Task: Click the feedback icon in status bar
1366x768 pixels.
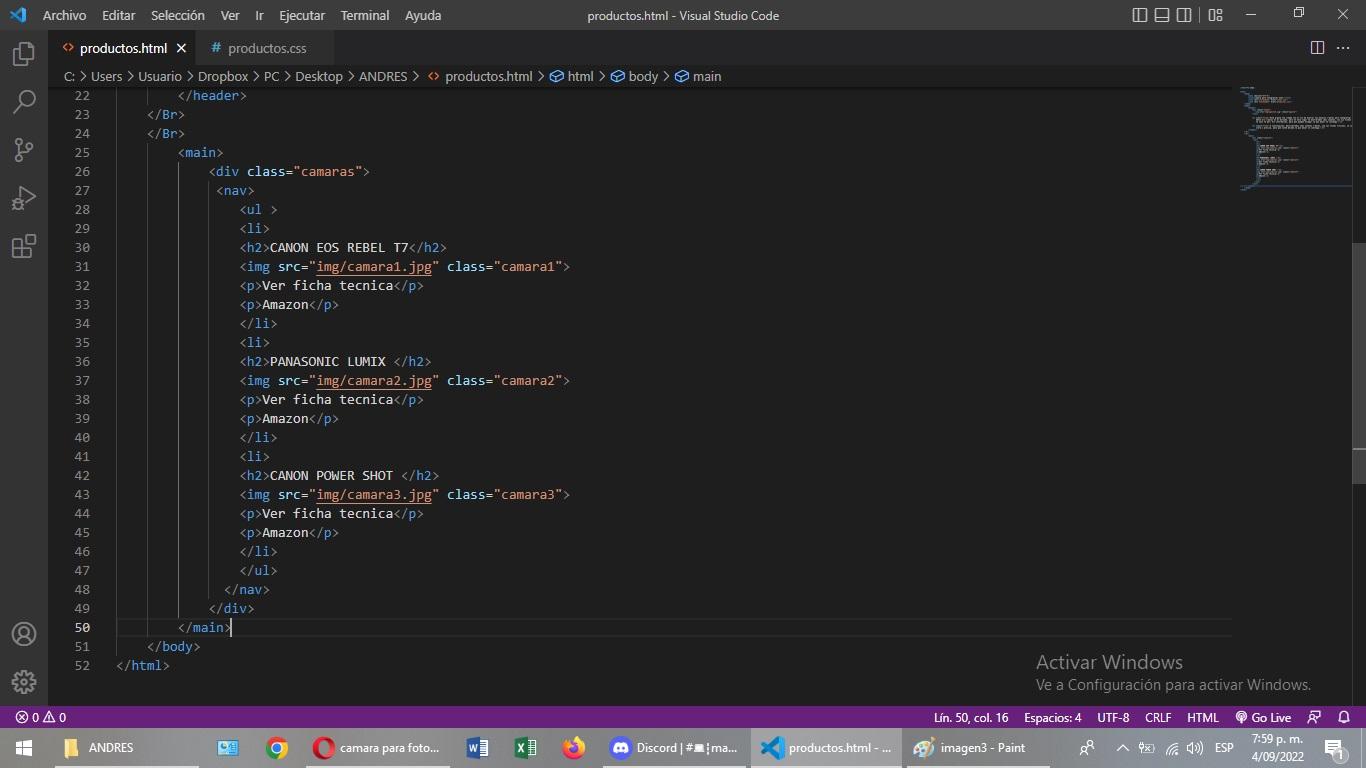Action: (x=1315, y=717)
